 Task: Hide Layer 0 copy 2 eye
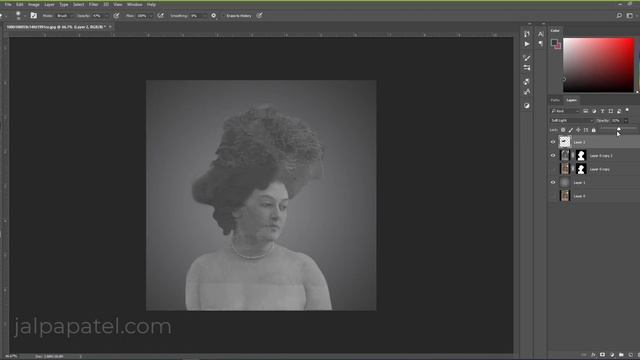(553, 156)
